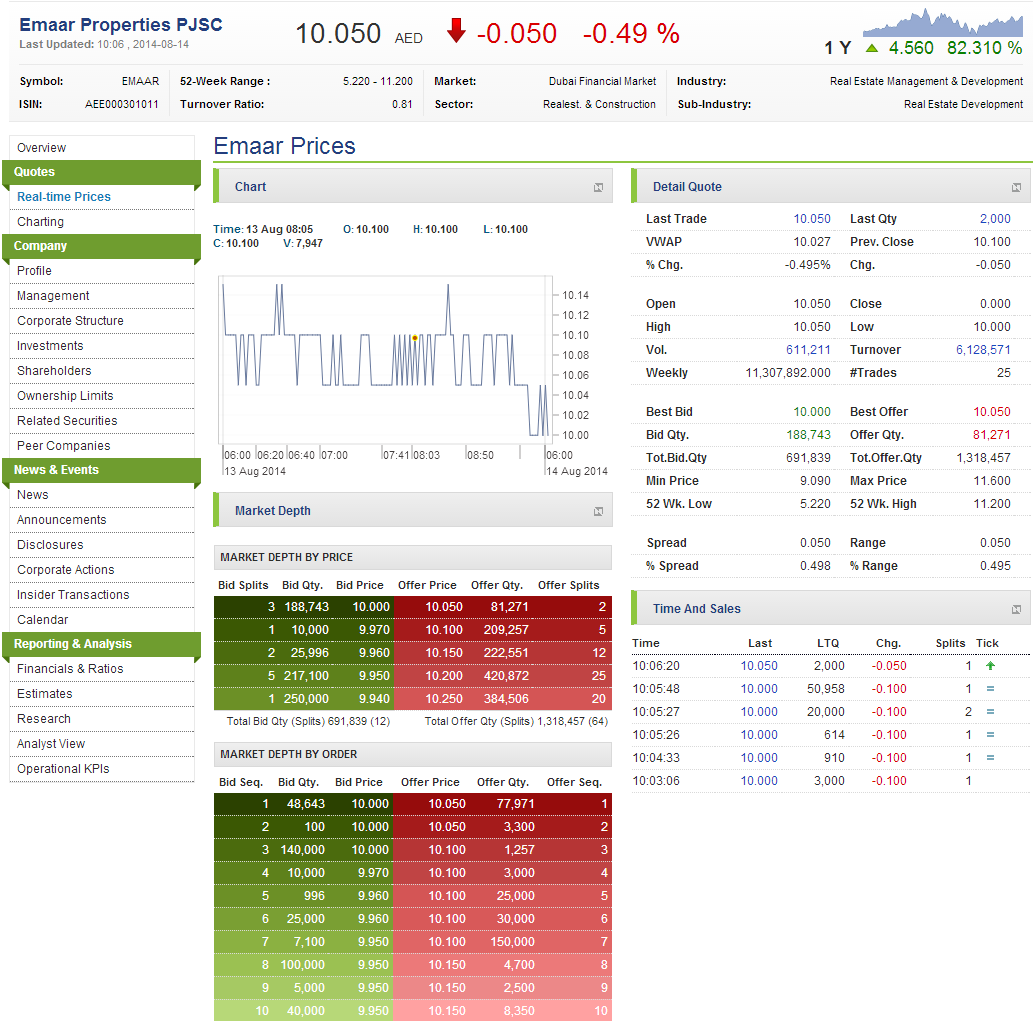Open the News page
The image size is (1035, 1021).
32,495
